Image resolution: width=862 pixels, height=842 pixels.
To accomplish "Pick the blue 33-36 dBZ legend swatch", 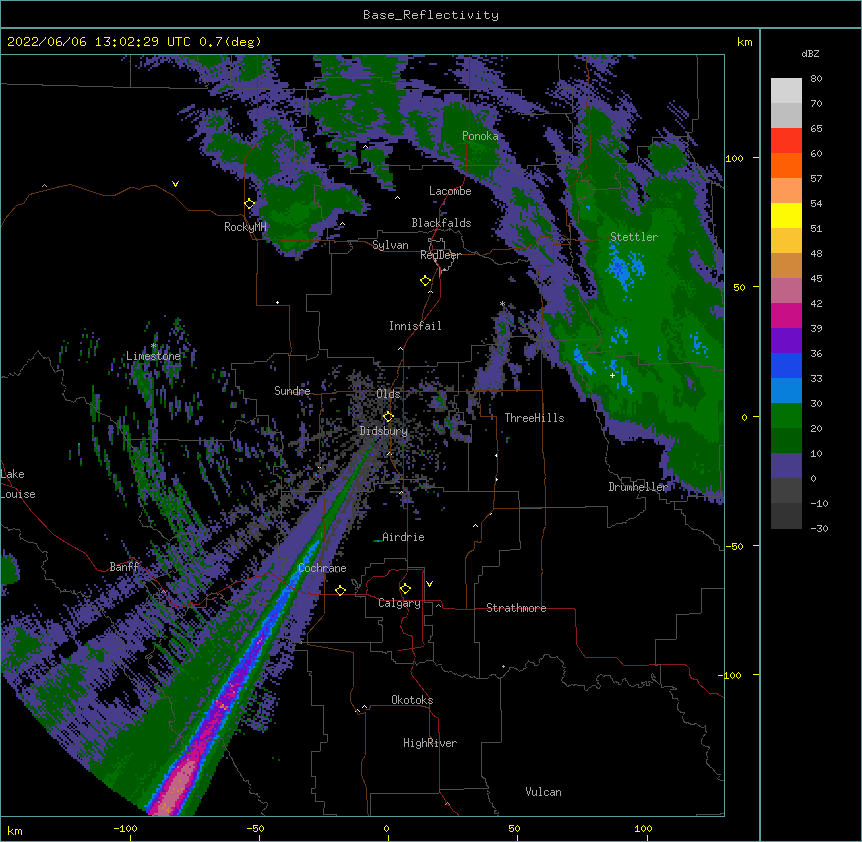I will click(786, 365).
